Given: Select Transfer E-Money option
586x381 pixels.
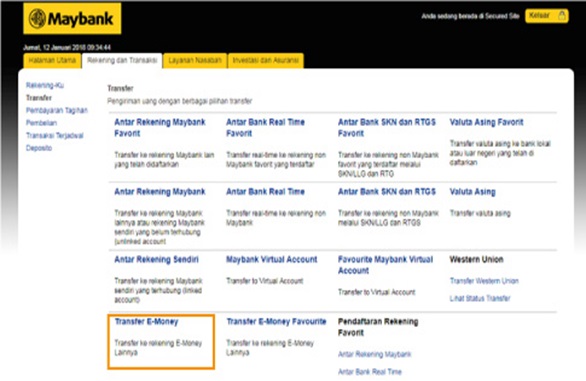Looking at the screenshot, I should (146, 322).
